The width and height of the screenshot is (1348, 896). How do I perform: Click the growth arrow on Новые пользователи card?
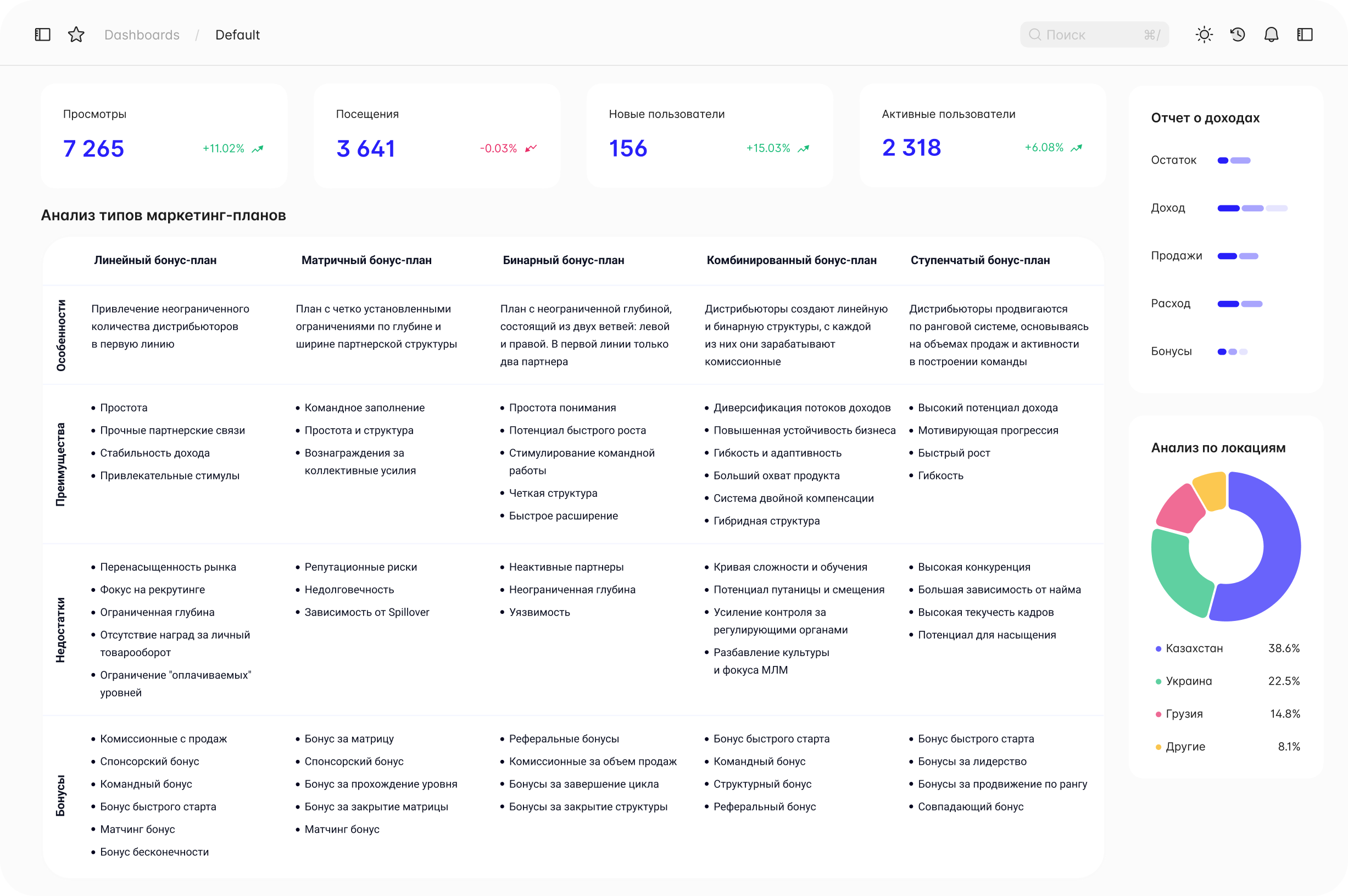click(803, 148)
